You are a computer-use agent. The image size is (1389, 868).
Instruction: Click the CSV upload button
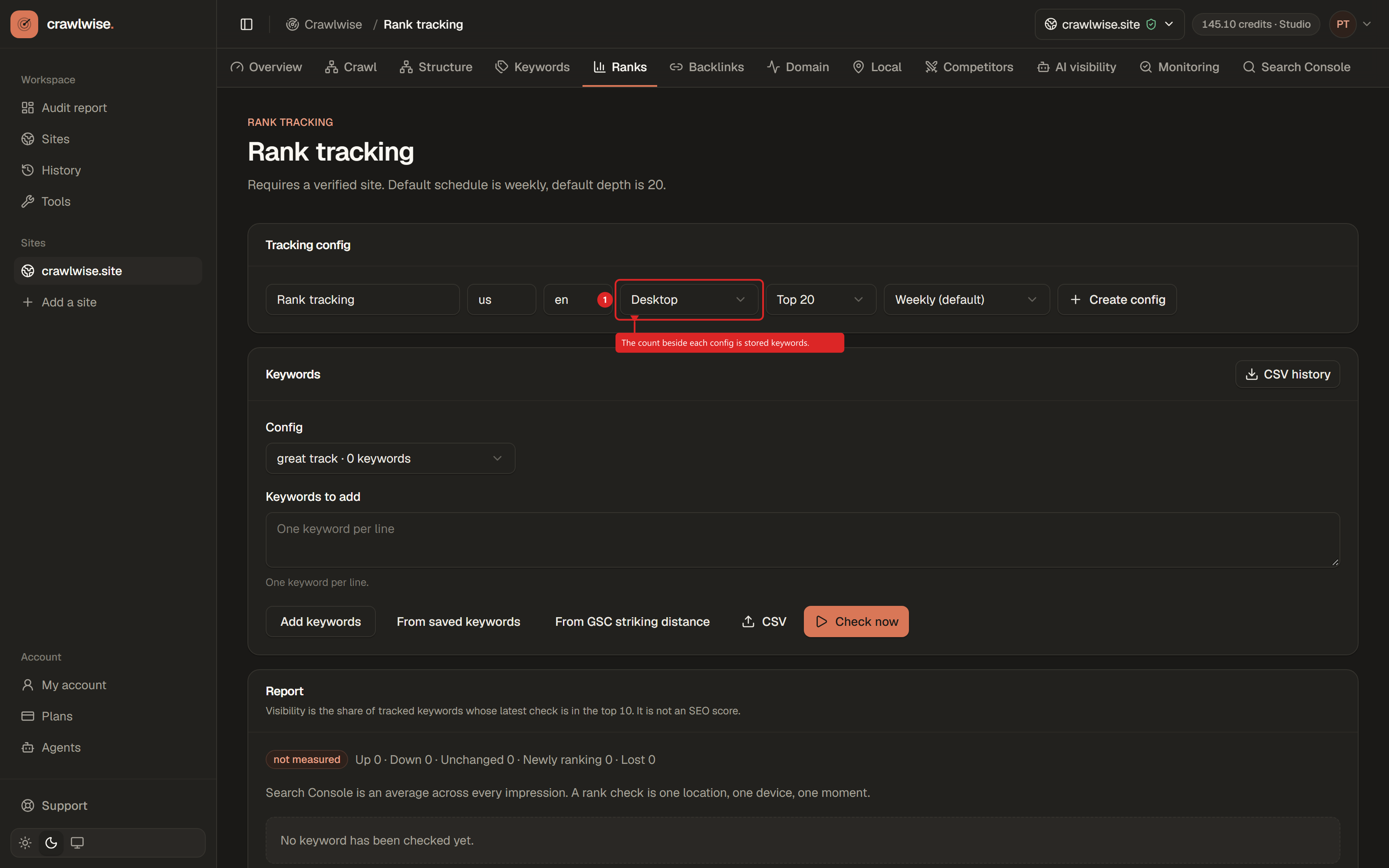(764, 622)
